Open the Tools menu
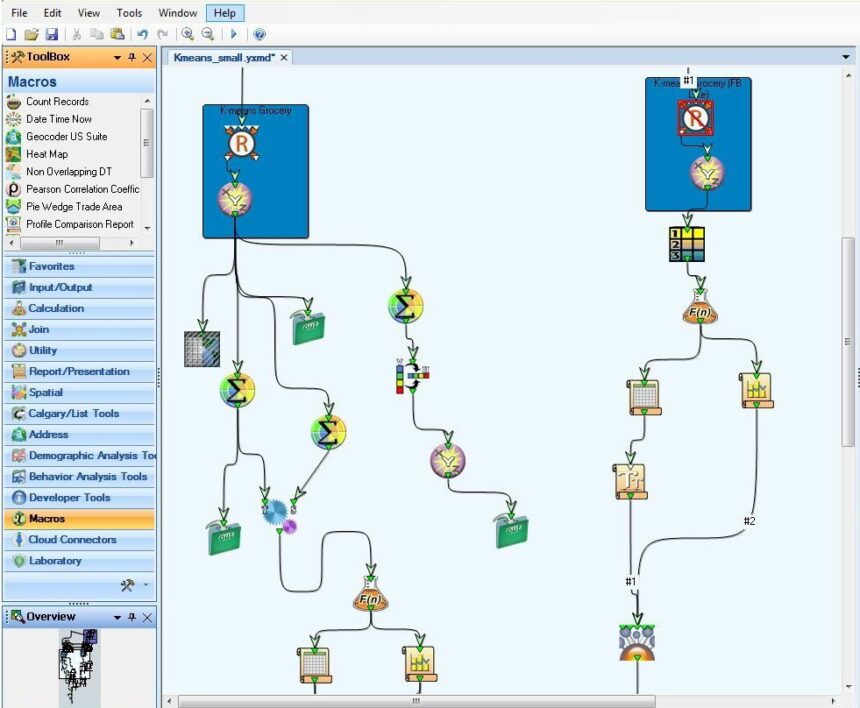This screenshot has height=708, width=860. pos(129,13)
